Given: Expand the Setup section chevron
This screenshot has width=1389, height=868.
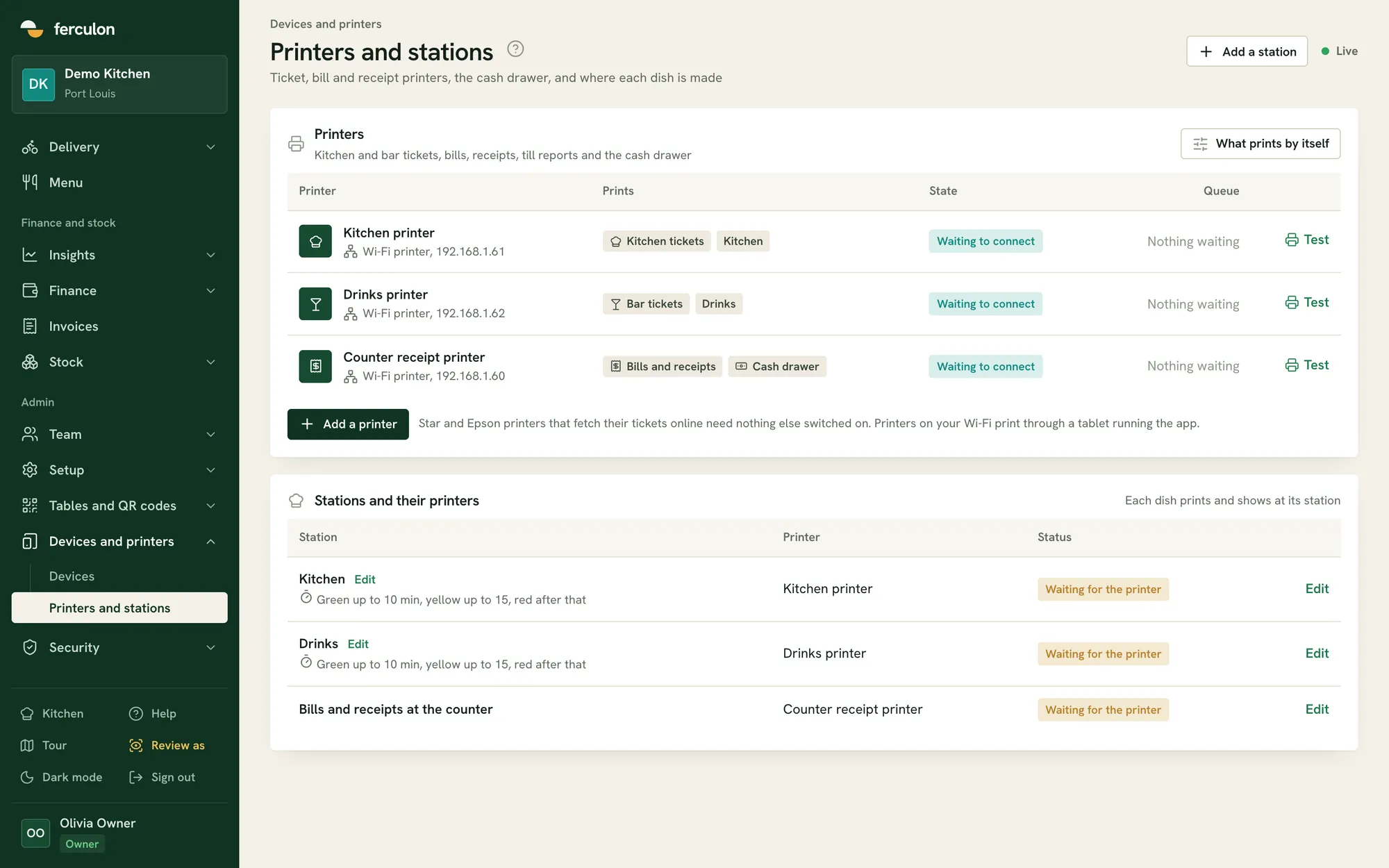Looking at the screenshot, I should coord(211,470).
